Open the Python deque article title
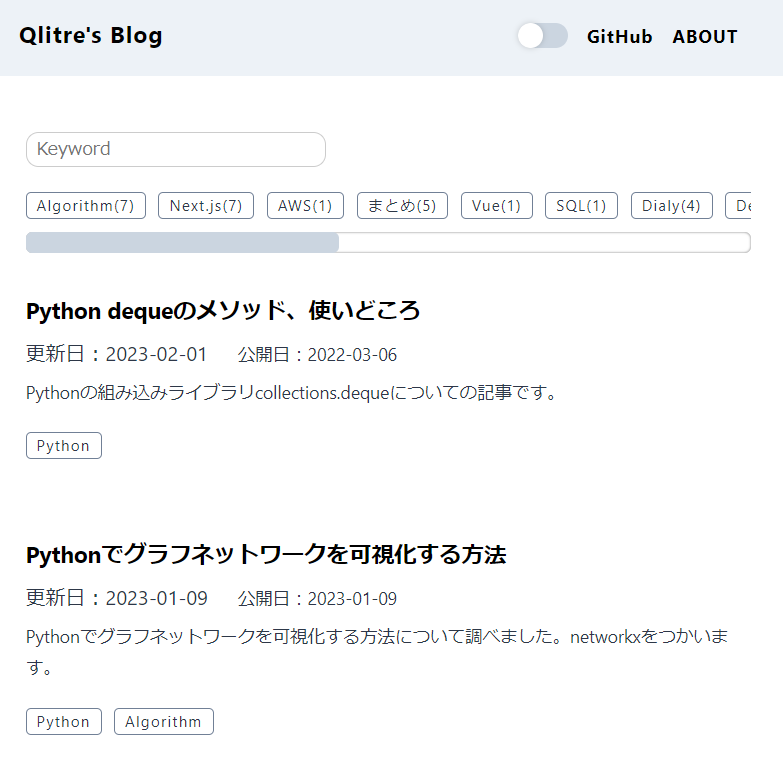Image resolution: width=783 pixels, height=771 pixels. (x=223, y=311)
